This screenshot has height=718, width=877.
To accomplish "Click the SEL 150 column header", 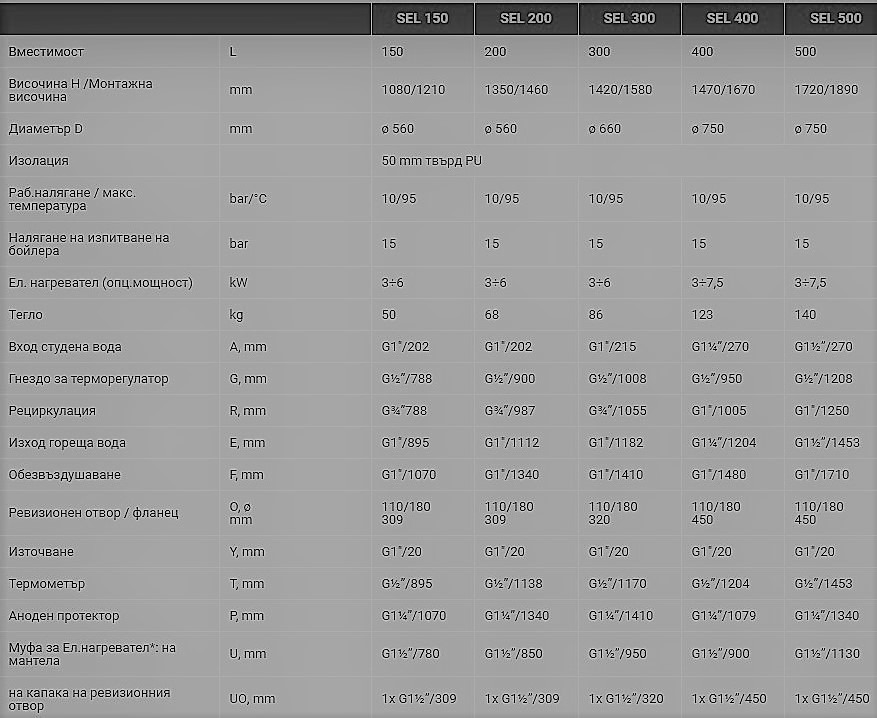I will tap(422, 18).
